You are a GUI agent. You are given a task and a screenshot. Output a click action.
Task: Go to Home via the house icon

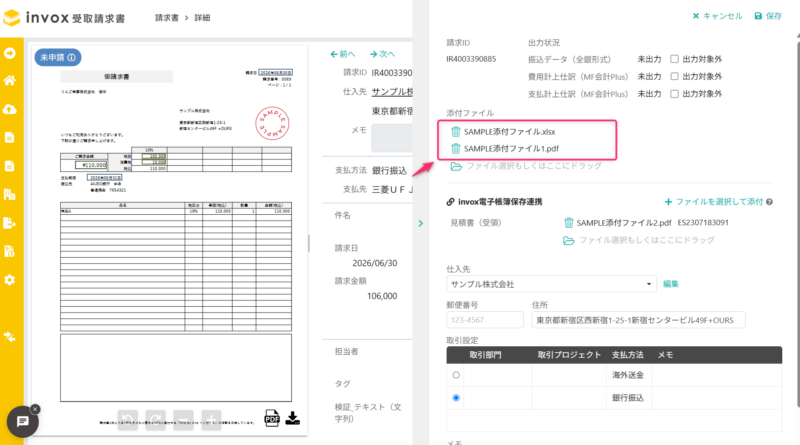(x=10, y=80)
